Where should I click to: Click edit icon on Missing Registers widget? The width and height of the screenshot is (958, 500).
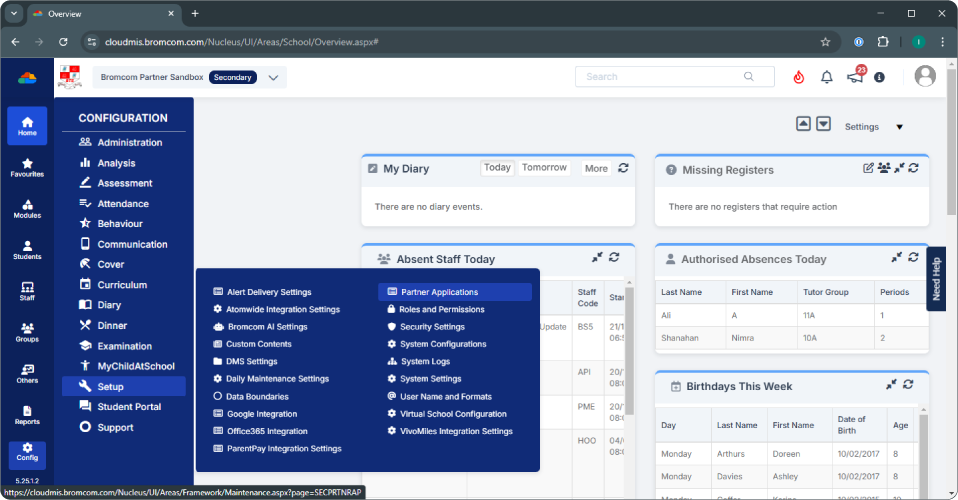868,168
